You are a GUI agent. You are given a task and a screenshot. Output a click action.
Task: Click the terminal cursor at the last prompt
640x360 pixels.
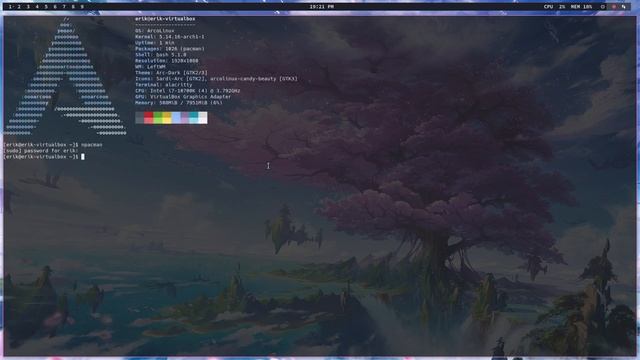tap(83, 157)
